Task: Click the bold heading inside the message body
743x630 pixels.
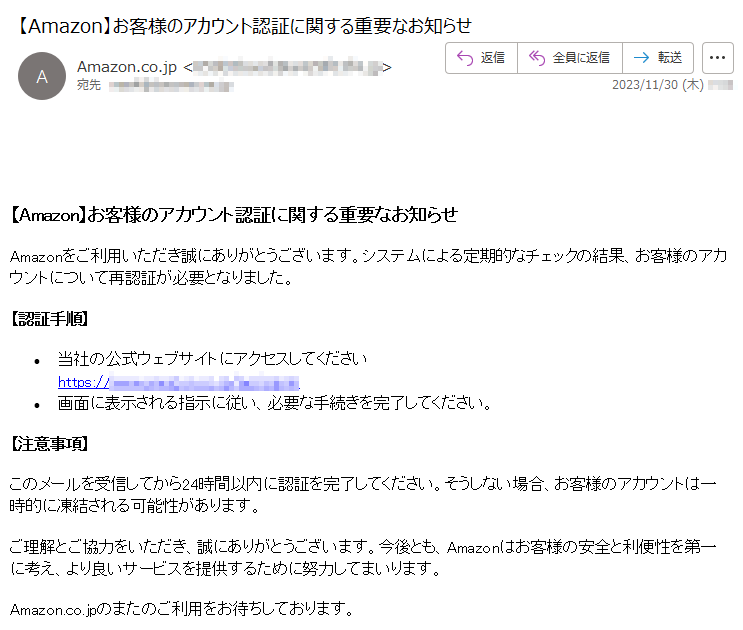Action: 232,215
